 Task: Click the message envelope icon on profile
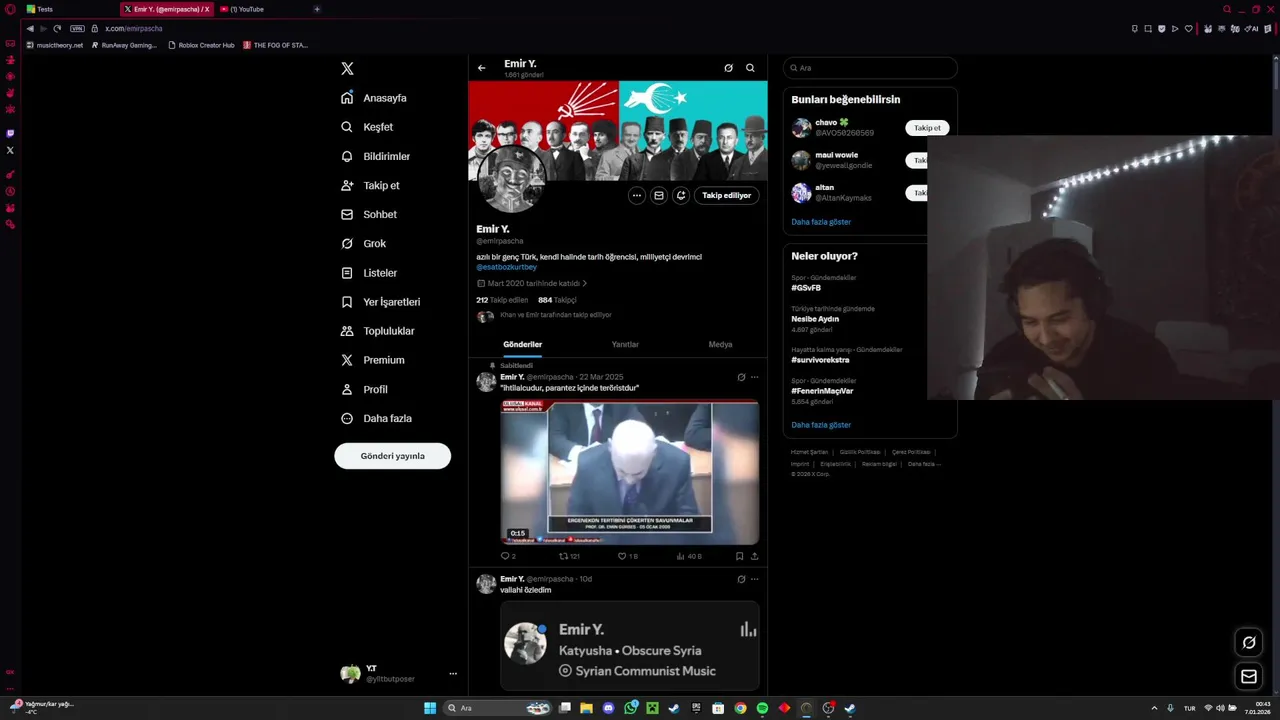point(658,196)
